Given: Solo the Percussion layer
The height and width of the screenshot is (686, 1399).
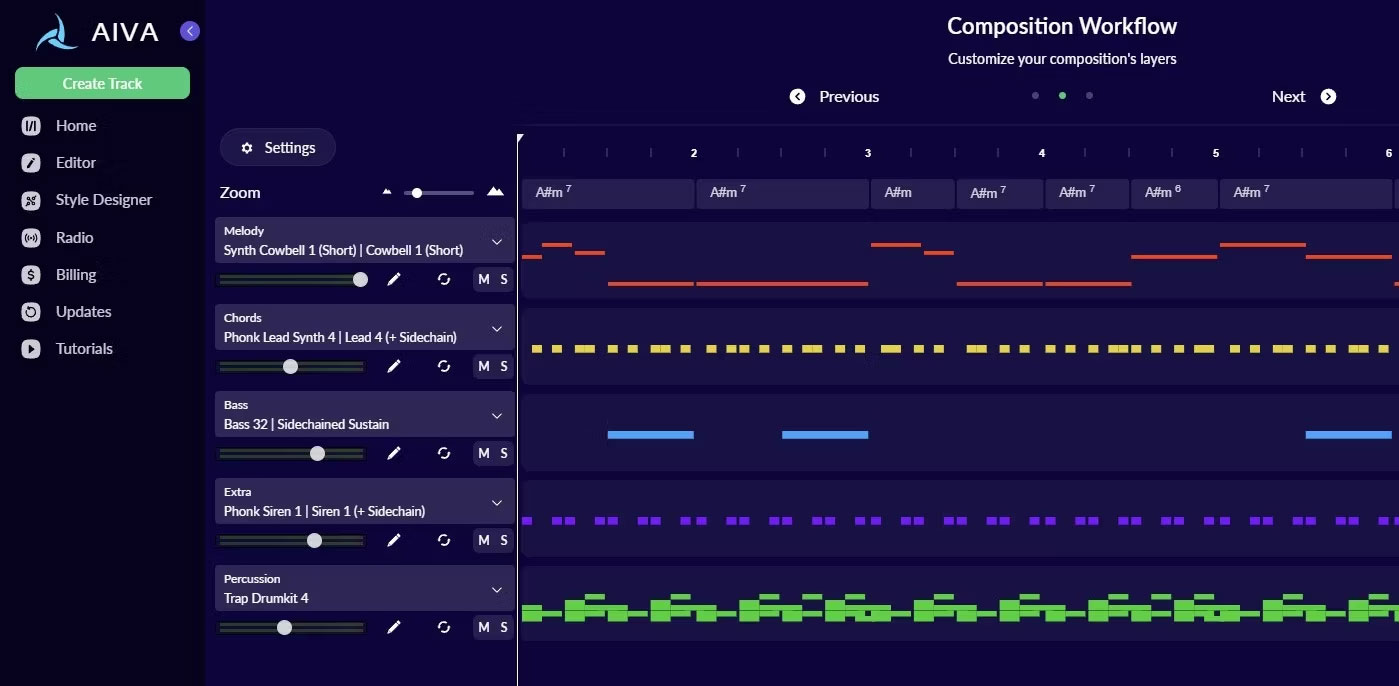Looking at the screenshot, I should (x=504, y=627).
